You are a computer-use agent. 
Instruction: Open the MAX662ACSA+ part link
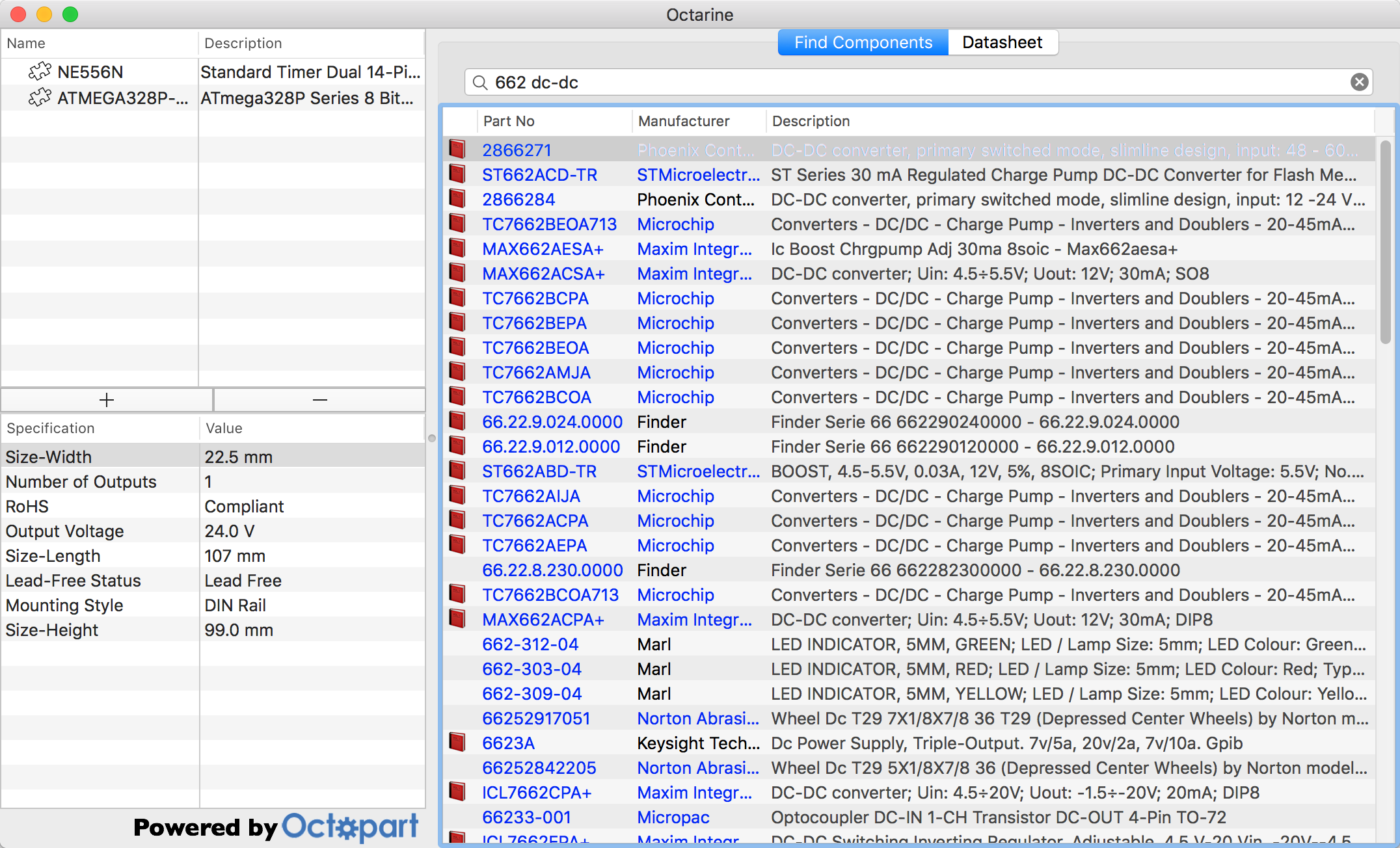tap(543, 274)
